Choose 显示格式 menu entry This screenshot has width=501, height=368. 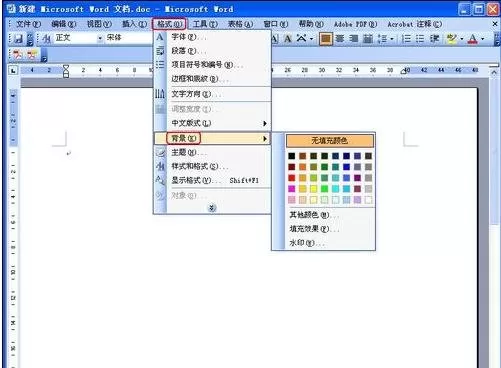click(x=212, y=180)
